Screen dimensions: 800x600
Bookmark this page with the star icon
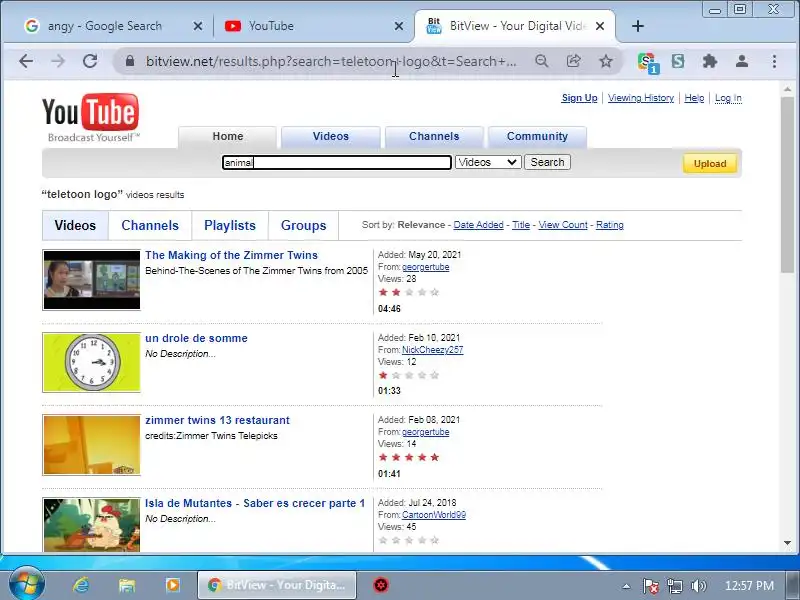[606, 61]
